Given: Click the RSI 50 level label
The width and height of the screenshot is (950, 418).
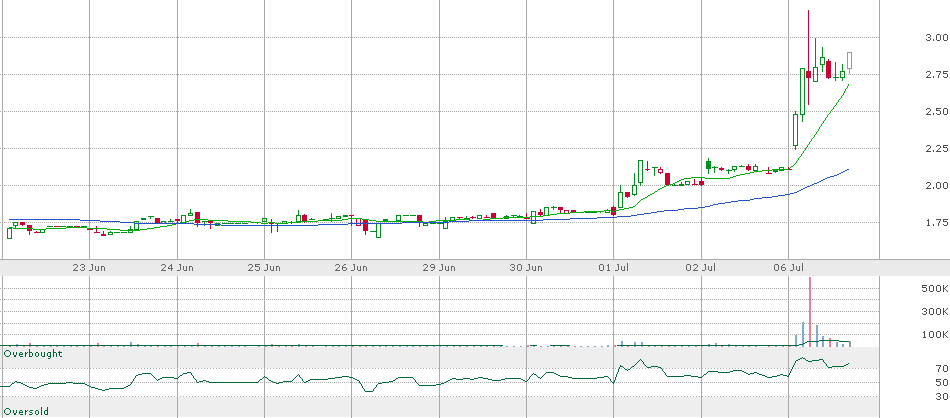Looking at the screenshot, I should 941,382.
